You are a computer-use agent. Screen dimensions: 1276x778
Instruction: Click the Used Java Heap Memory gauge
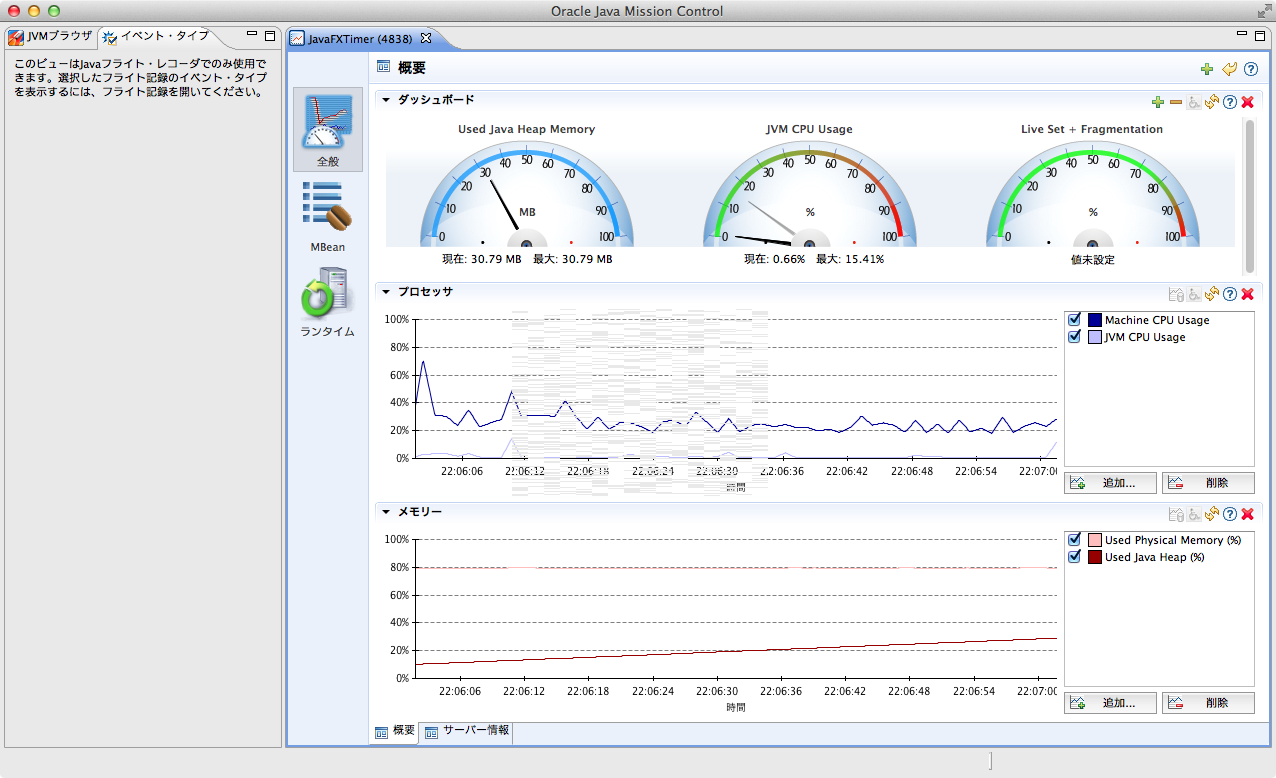[527, 194]
